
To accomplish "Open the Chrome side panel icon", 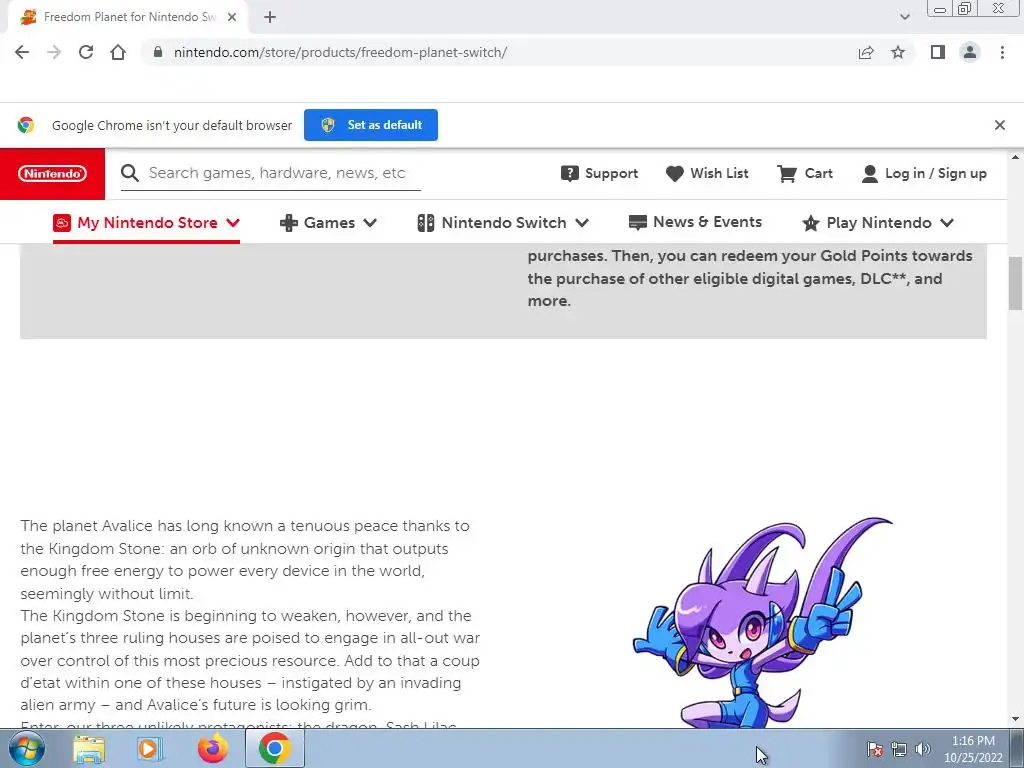I will coord(938,52).
